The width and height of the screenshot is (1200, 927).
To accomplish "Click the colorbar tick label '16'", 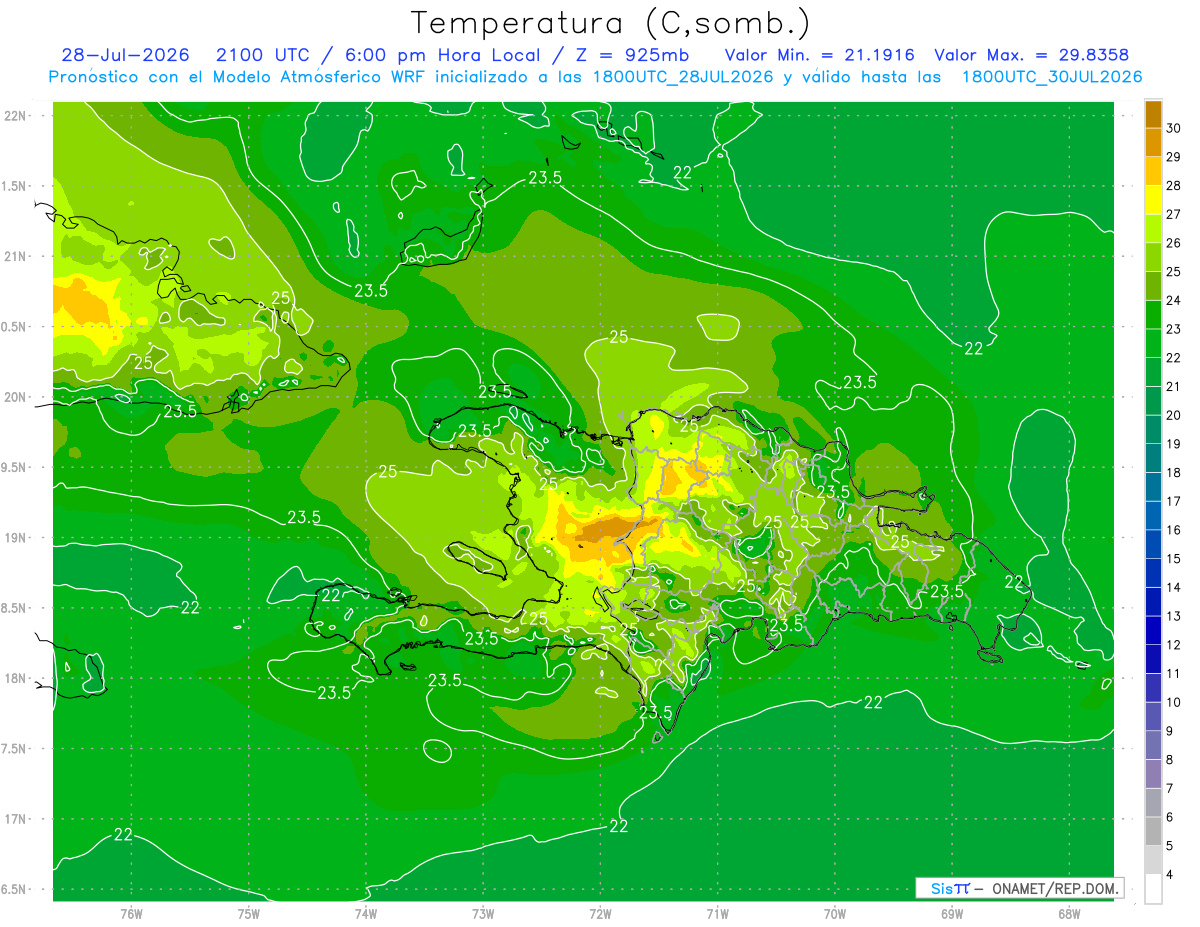I will click(1175, 530).
